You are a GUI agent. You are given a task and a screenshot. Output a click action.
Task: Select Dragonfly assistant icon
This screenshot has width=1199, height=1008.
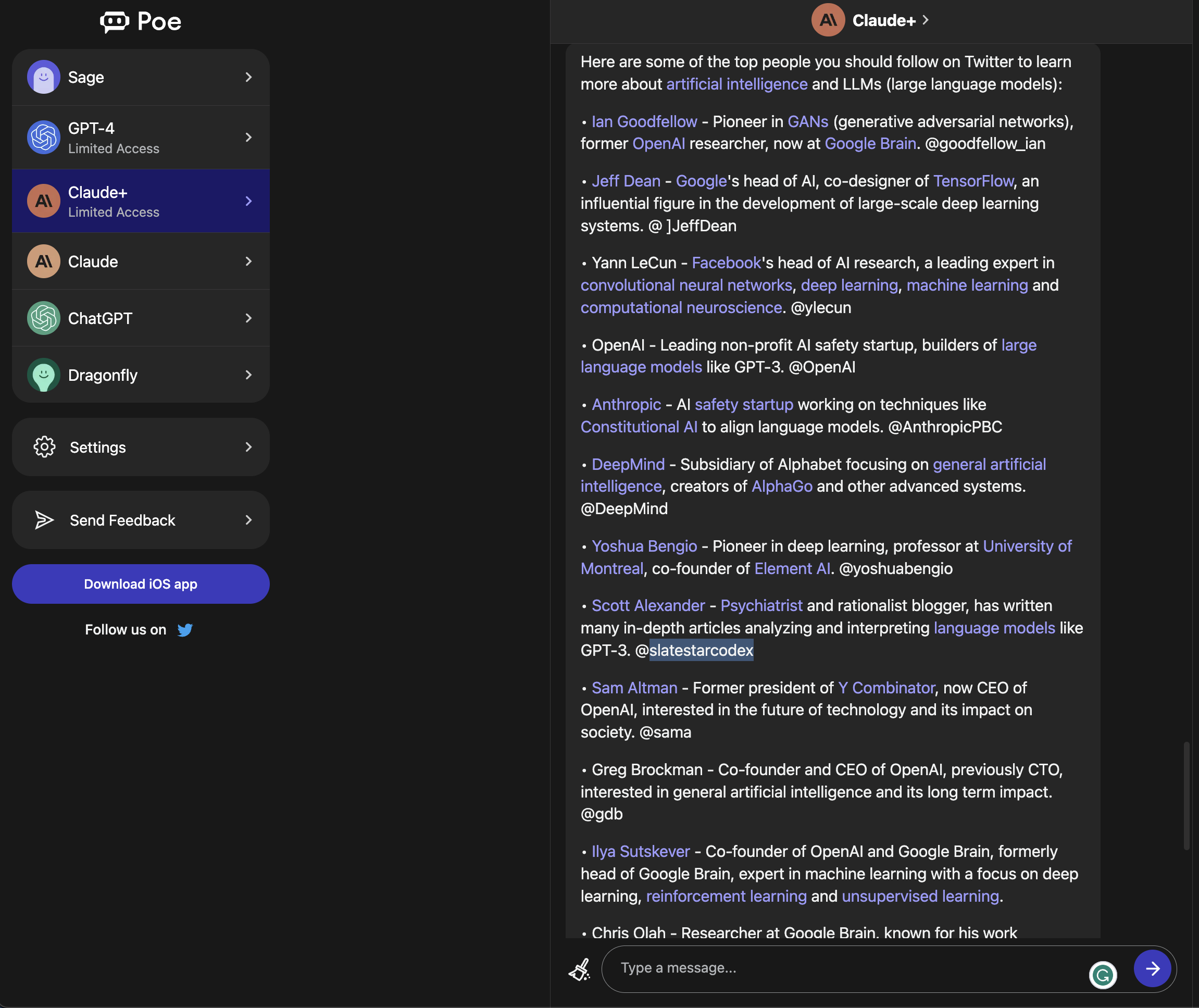point(43,375)
